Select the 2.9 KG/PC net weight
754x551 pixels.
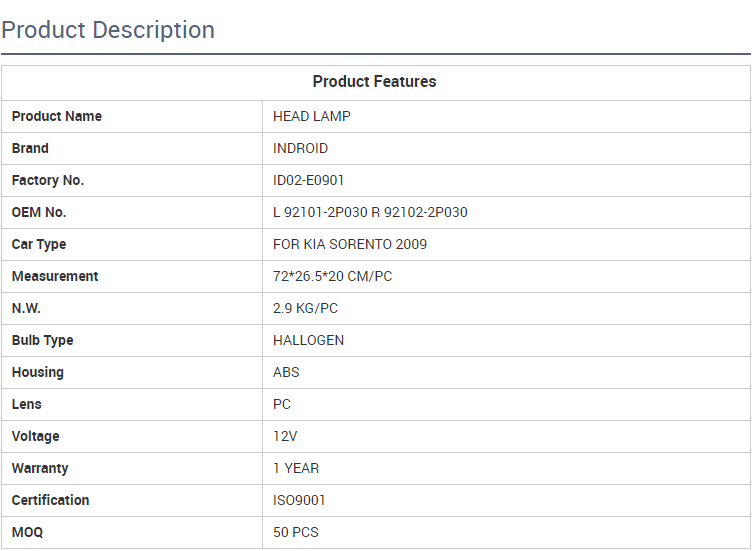305,308
